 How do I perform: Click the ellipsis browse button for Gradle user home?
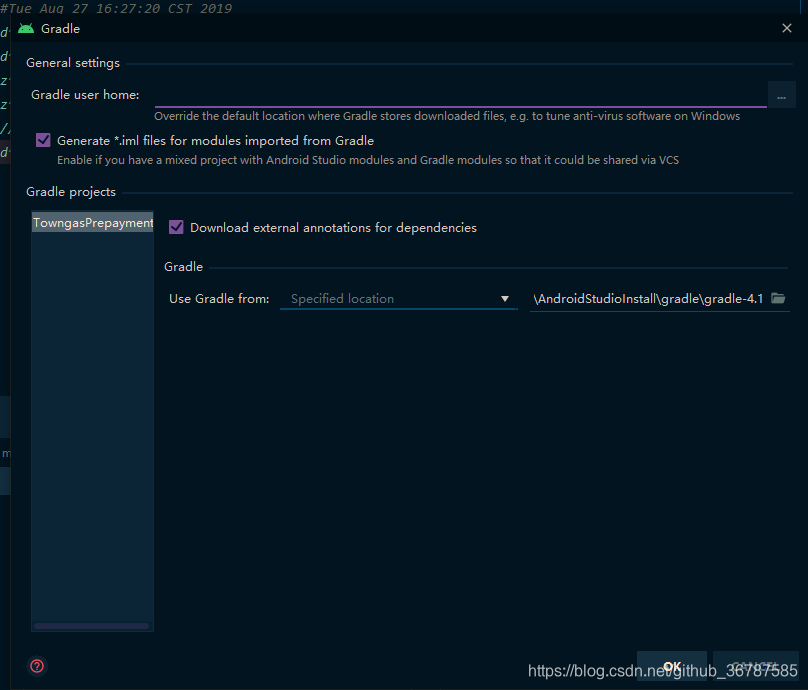[x=781, y=95]
